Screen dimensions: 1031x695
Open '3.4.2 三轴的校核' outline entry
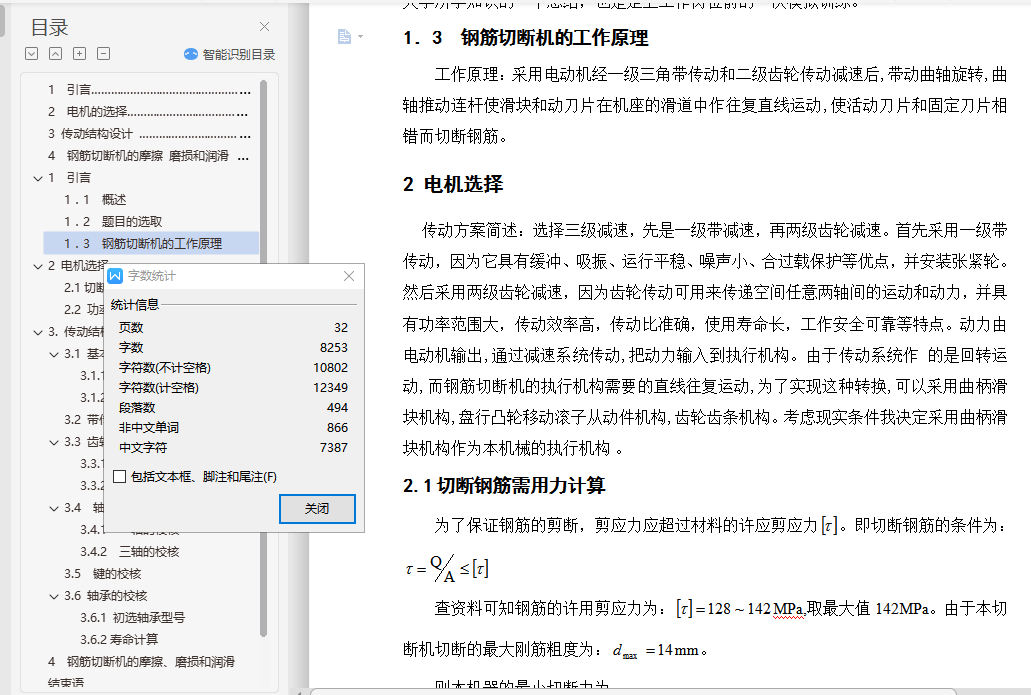point(130,552)
